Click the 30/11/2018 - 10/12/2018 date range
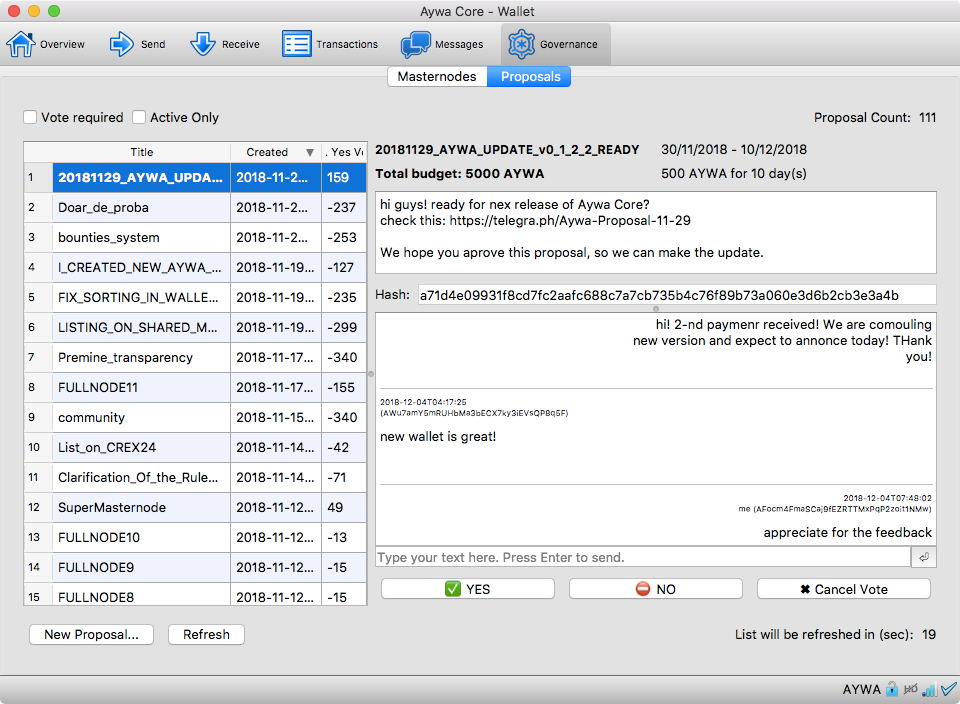960x704 pixels. [x=734, y=149]
